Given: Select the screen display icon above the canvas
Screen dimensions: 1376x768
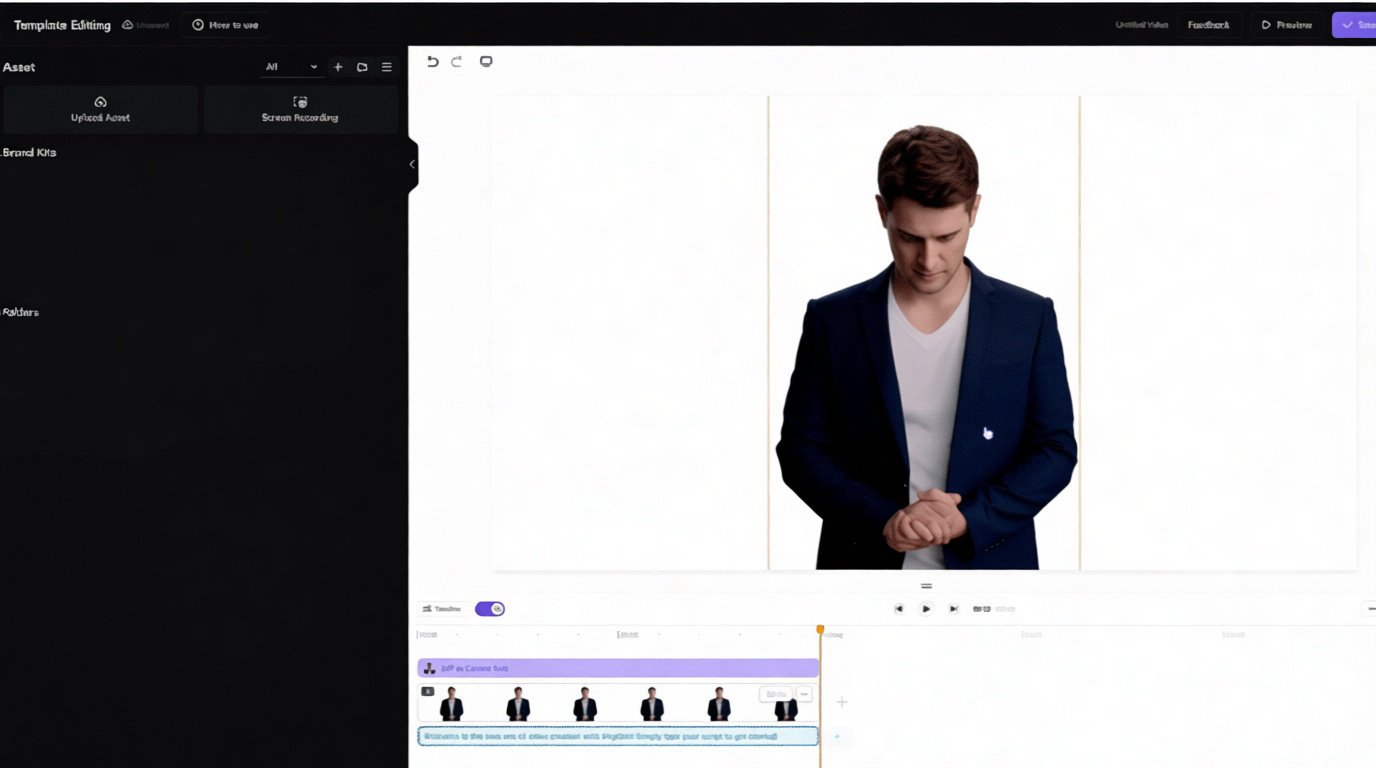Looking at the screenshot, I should point(487,61).
